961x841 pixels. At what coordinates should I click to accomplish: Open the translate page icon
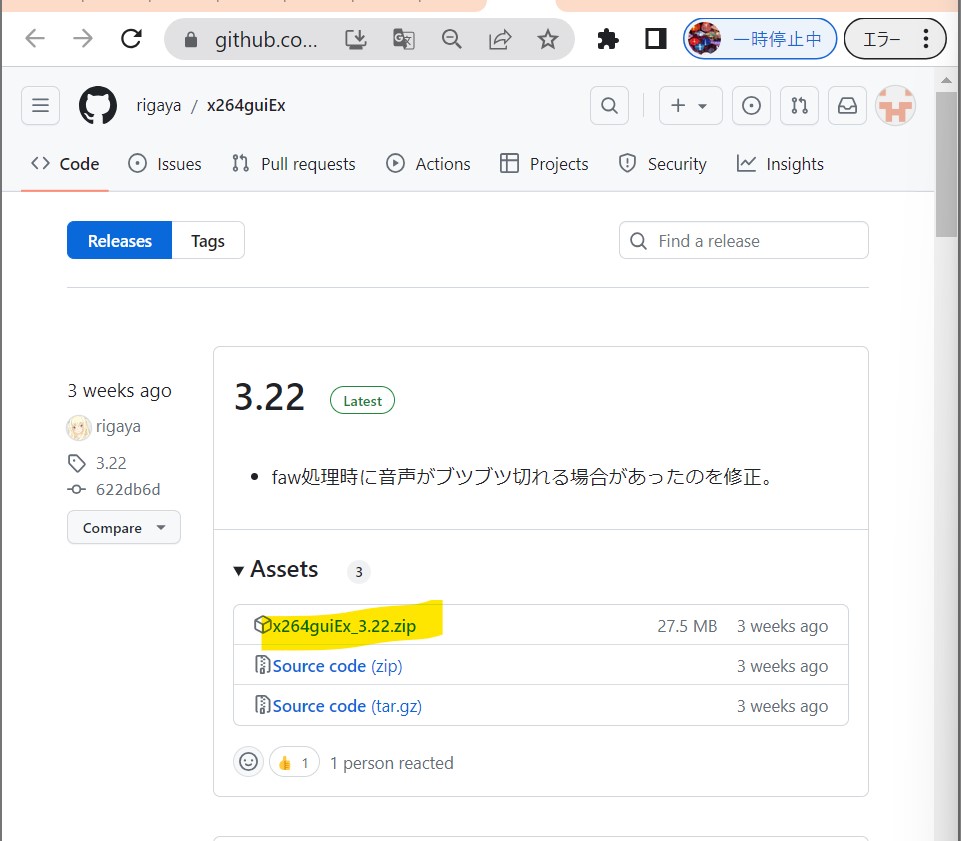tap(403, 40)
